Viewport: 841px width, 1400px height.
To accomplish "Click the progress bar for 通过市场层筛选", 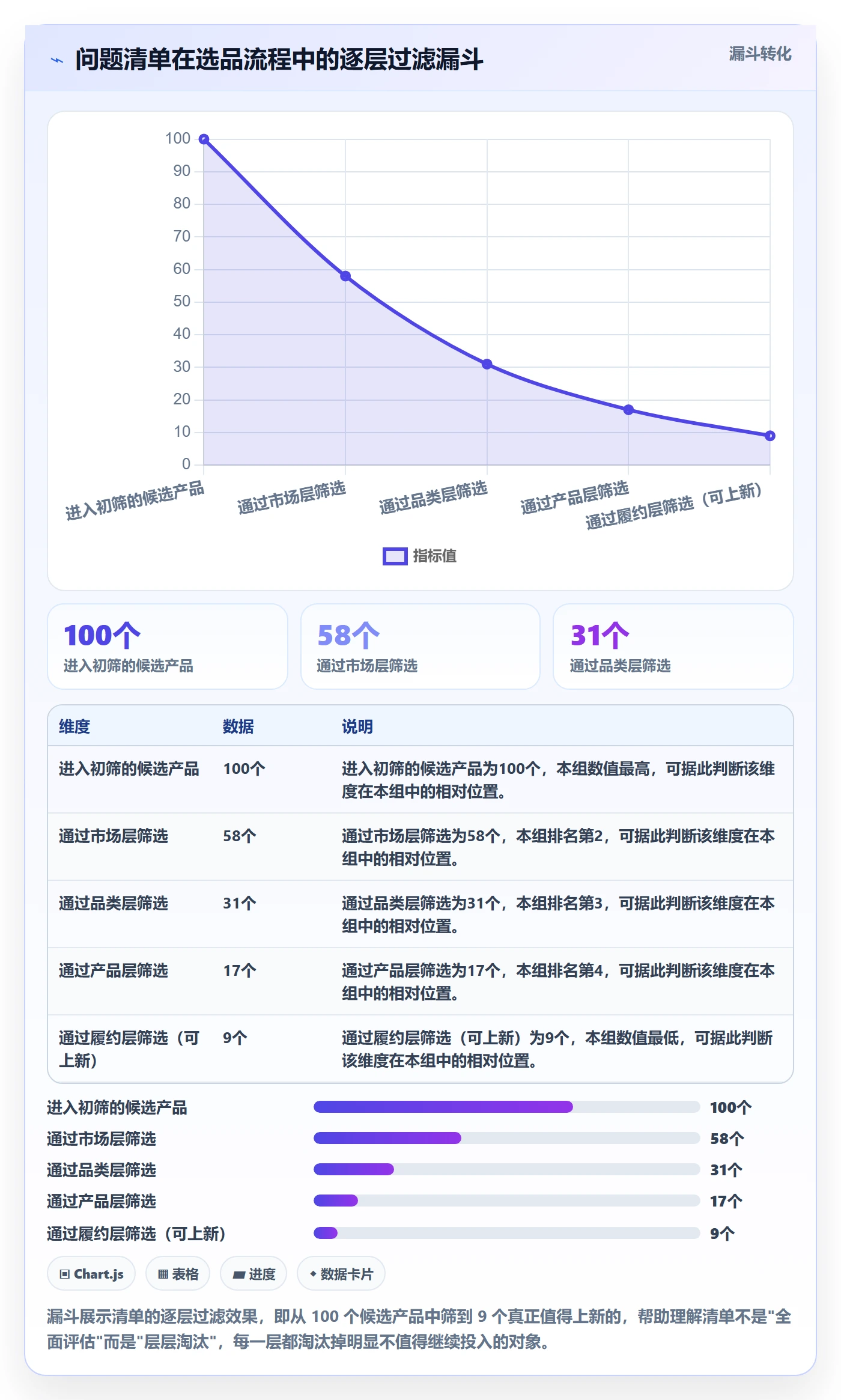I will point(507,1138).
